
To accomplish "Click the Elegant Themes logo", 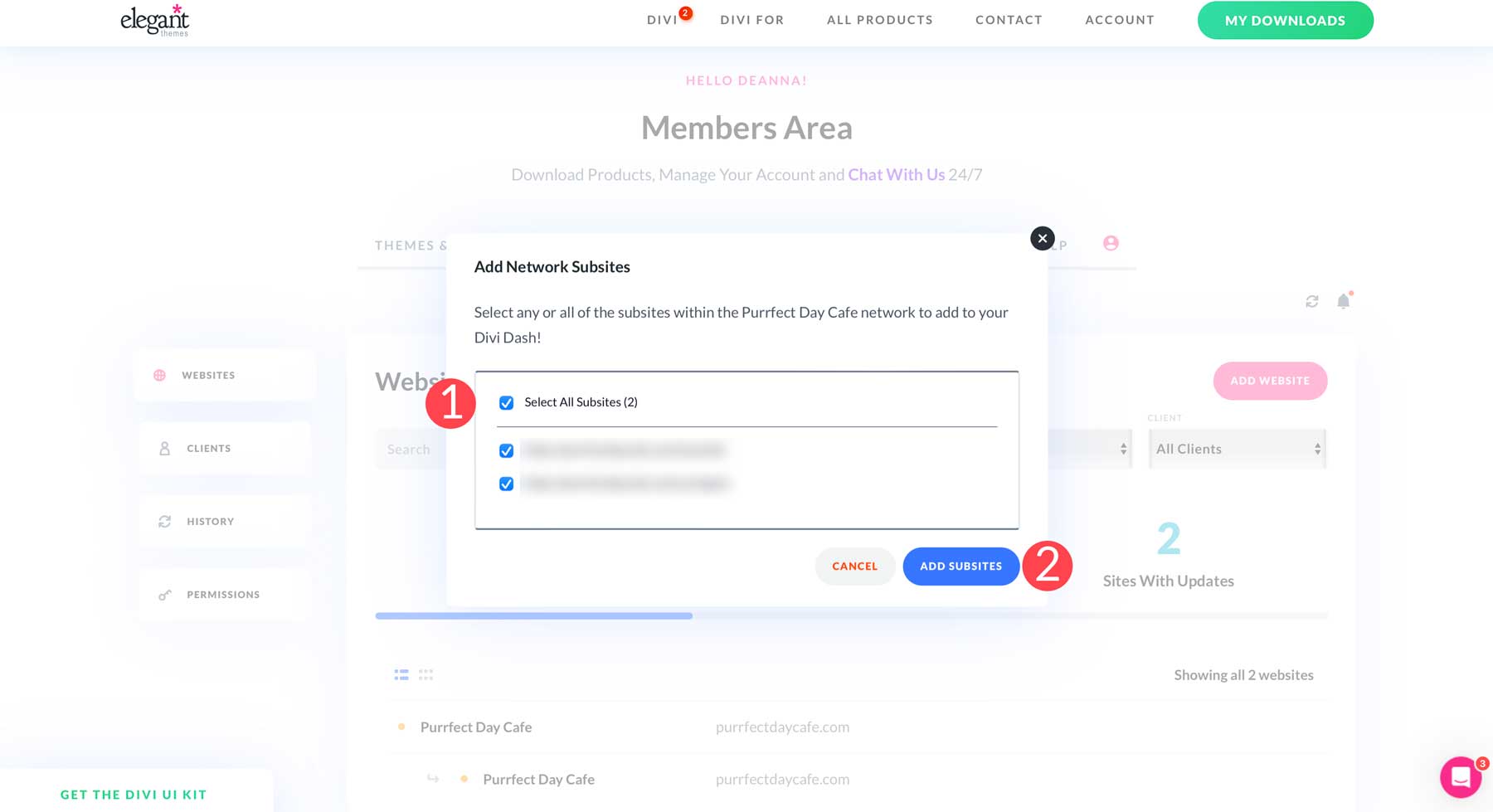I will point(153,21).
